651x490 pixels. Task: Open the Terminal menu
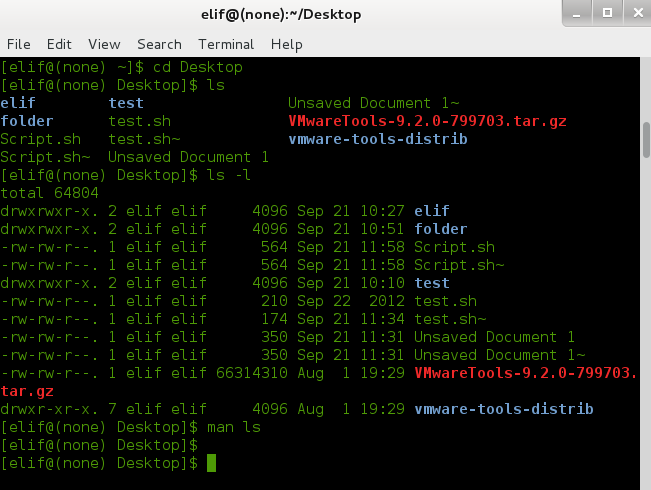tap(226, 44)
